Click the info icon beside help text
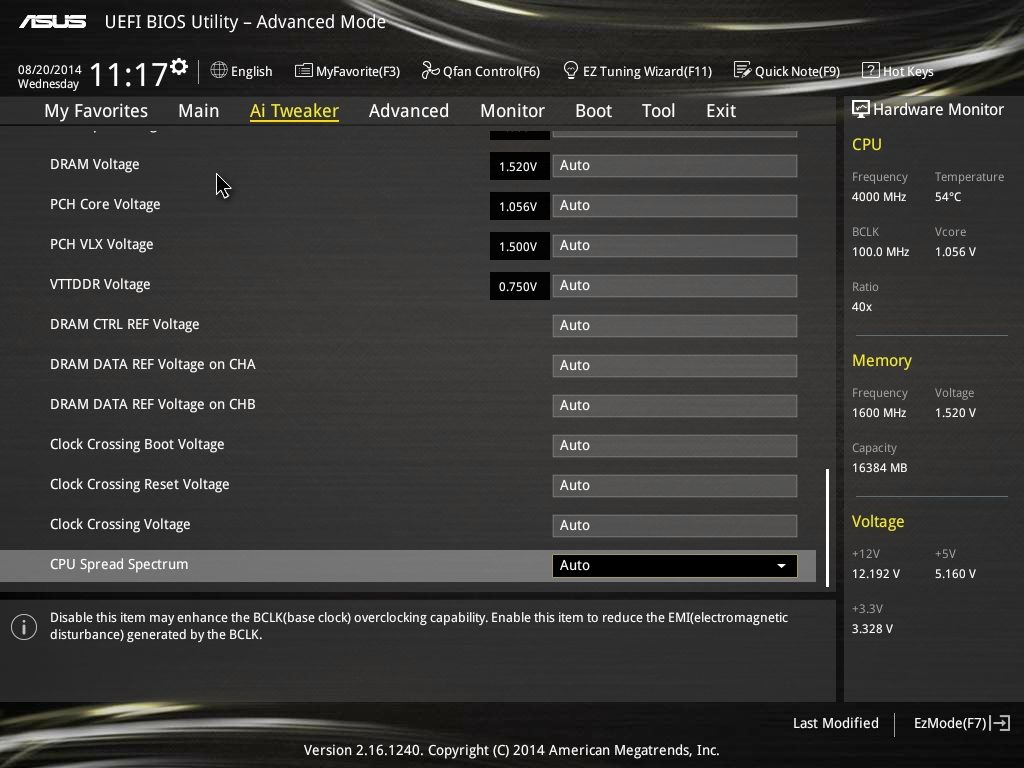The height and width of the screenshot is (768, 1024). pyautogui.click(x=24, y=627)
